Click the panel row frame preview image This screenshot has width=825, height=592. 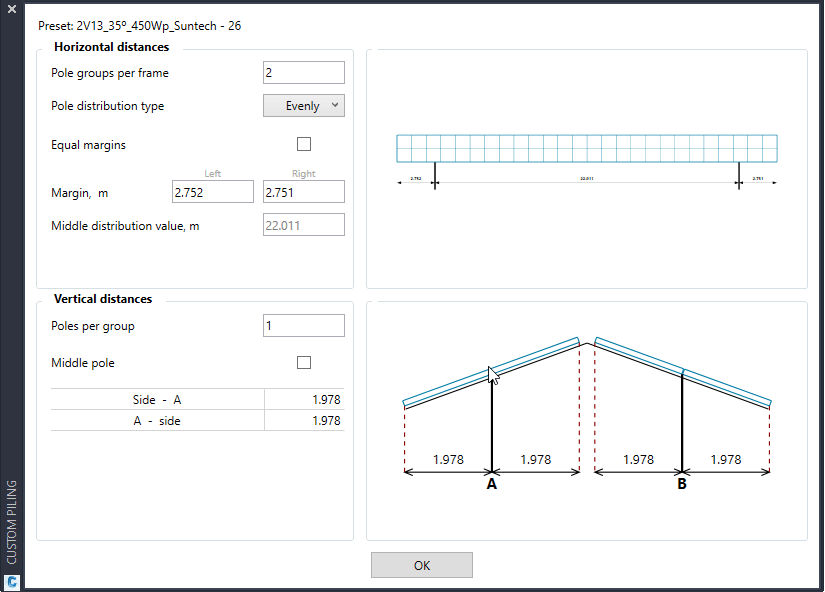point(587,148)
